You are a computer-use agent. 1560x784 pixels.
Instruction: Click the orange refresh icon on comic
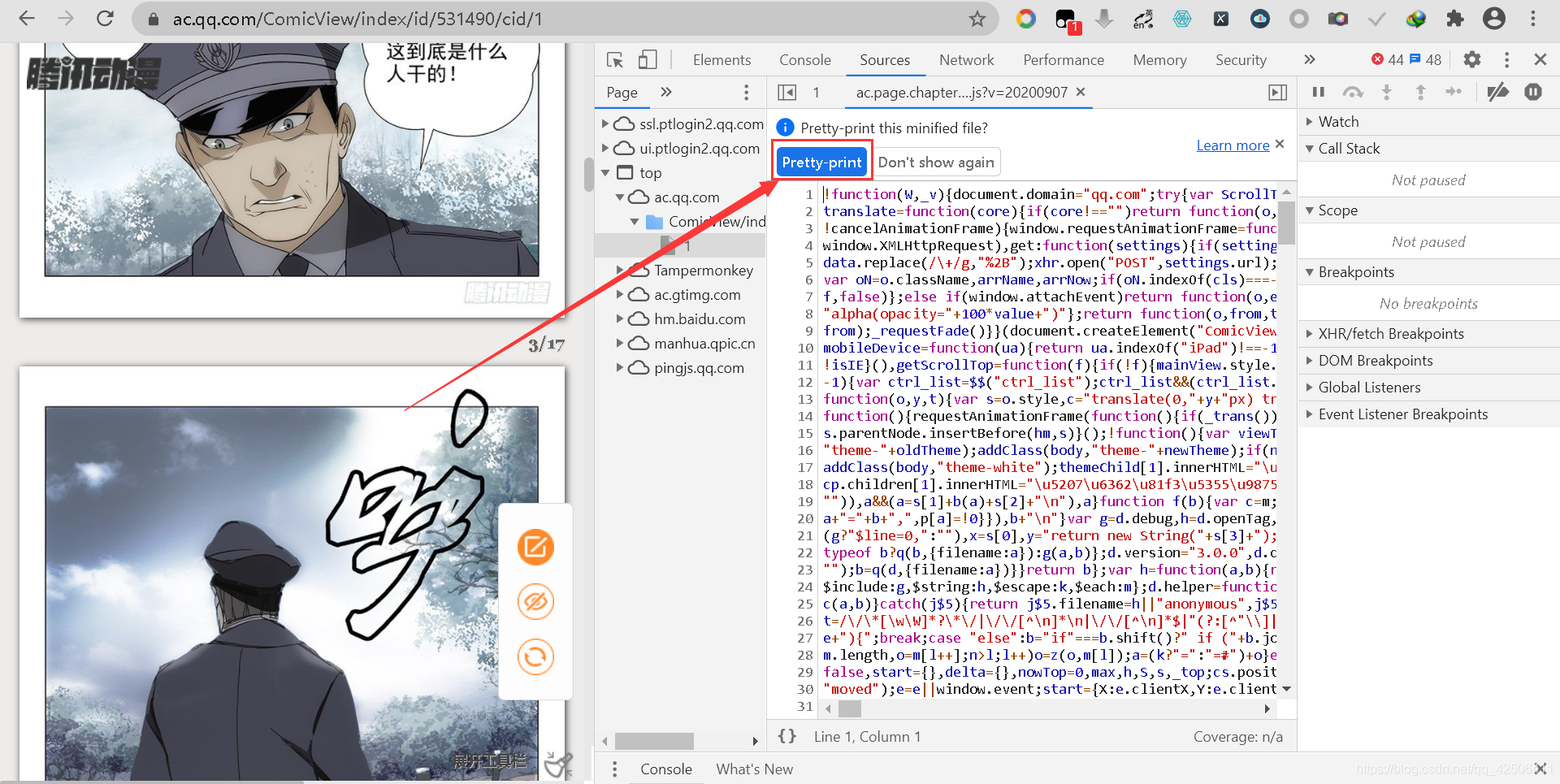tap(535, 656)
